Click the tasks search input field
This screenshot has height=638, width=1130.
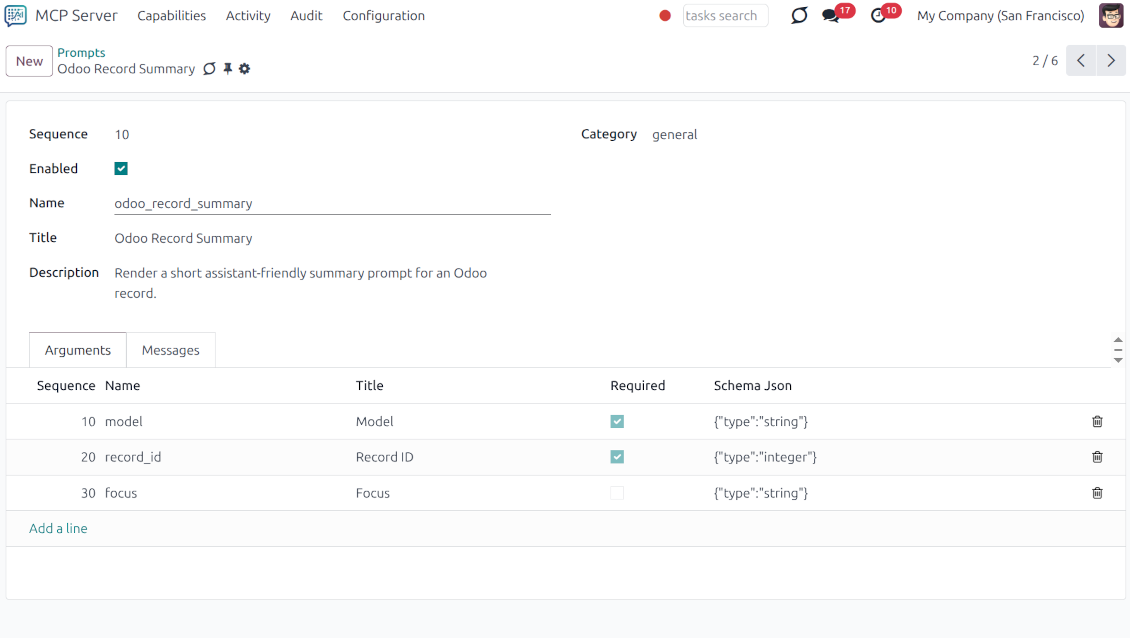725,15
